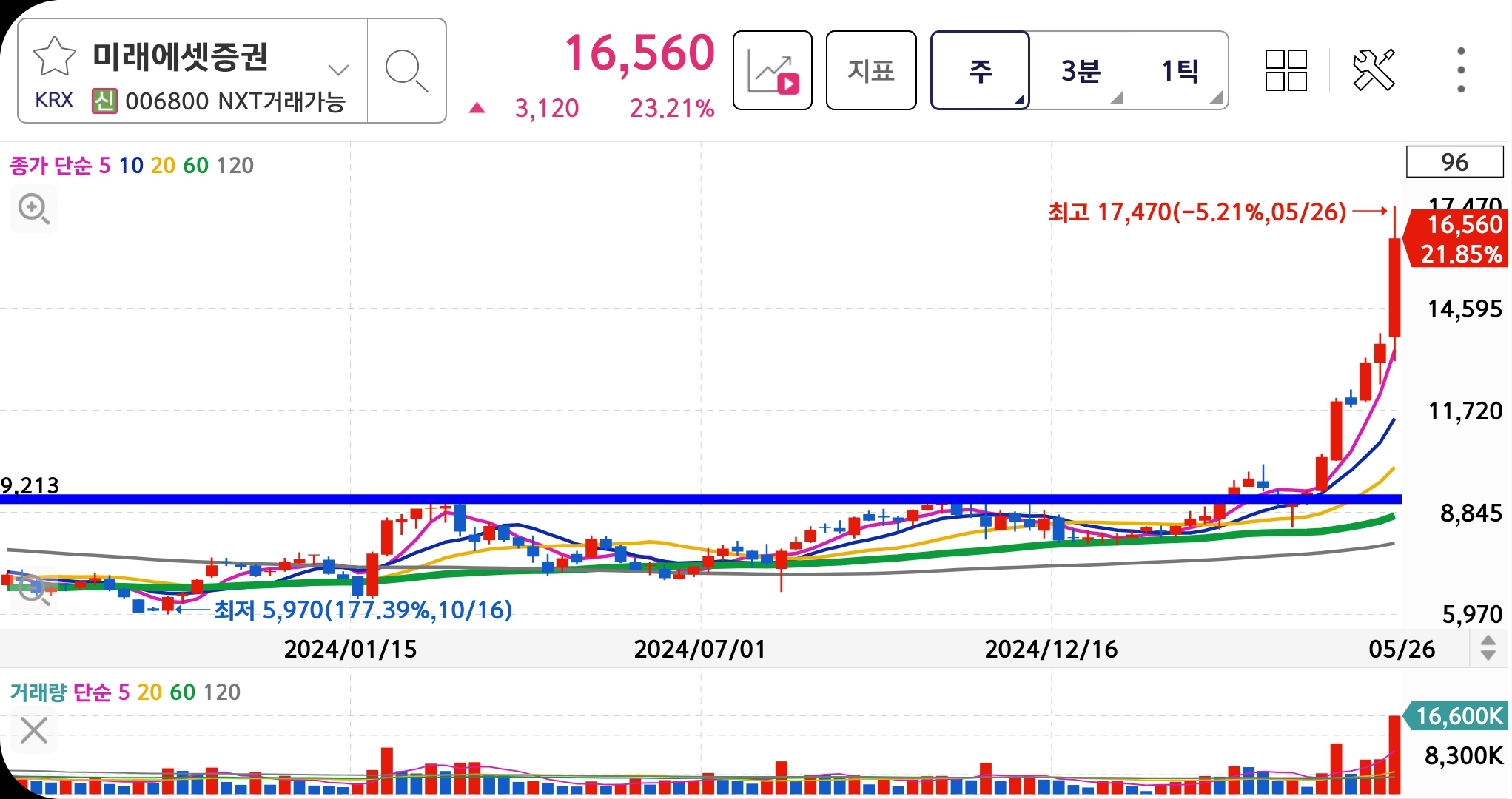Click the 16,600K volume tag
This screenshot has height=799, width=1512.
point(1455,715)
